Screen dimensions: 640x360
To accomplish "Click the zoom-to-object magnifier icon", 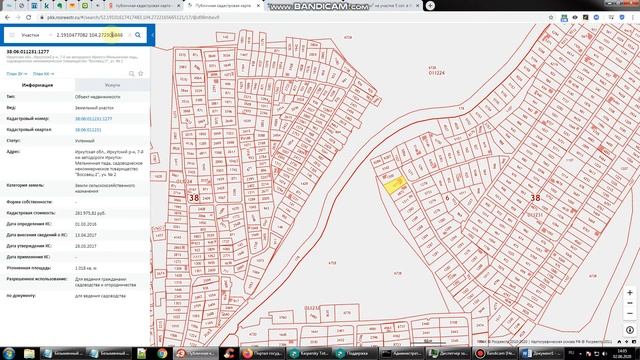I will 131,74.
